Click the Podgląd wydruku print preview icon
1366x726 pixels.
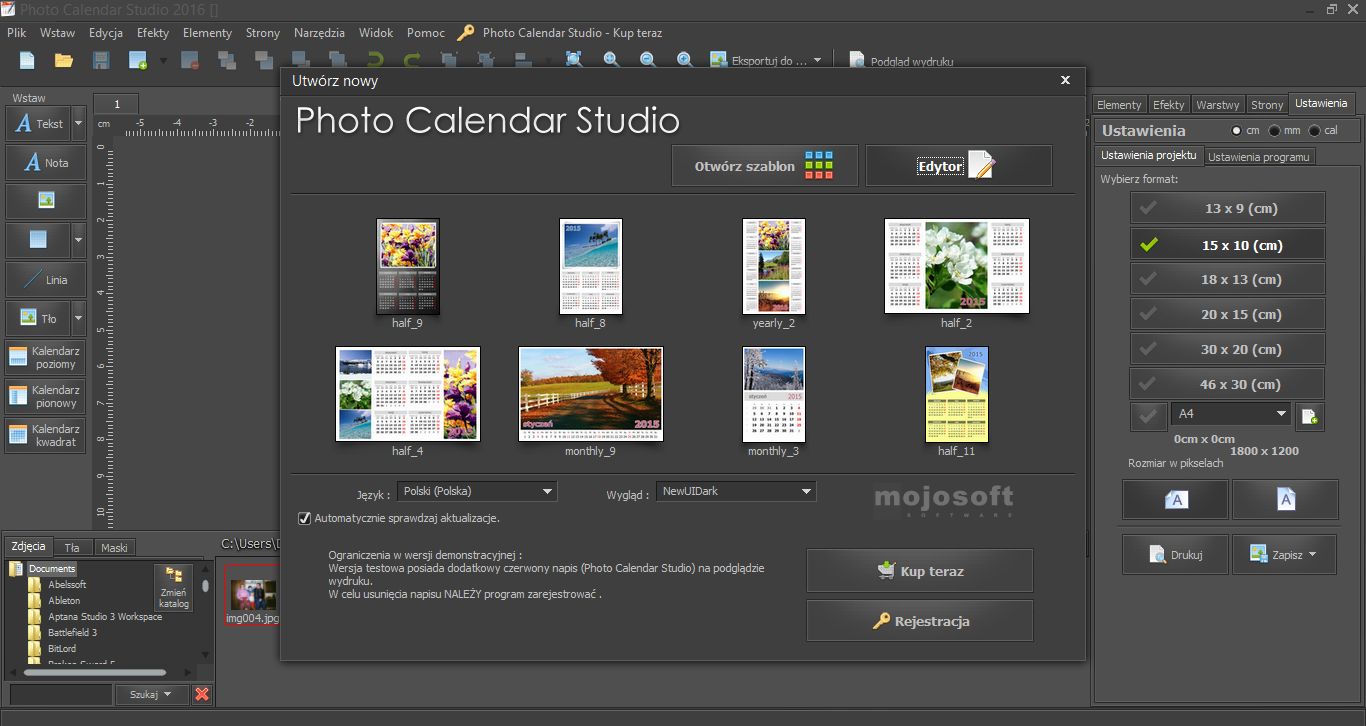click(857, 61)
